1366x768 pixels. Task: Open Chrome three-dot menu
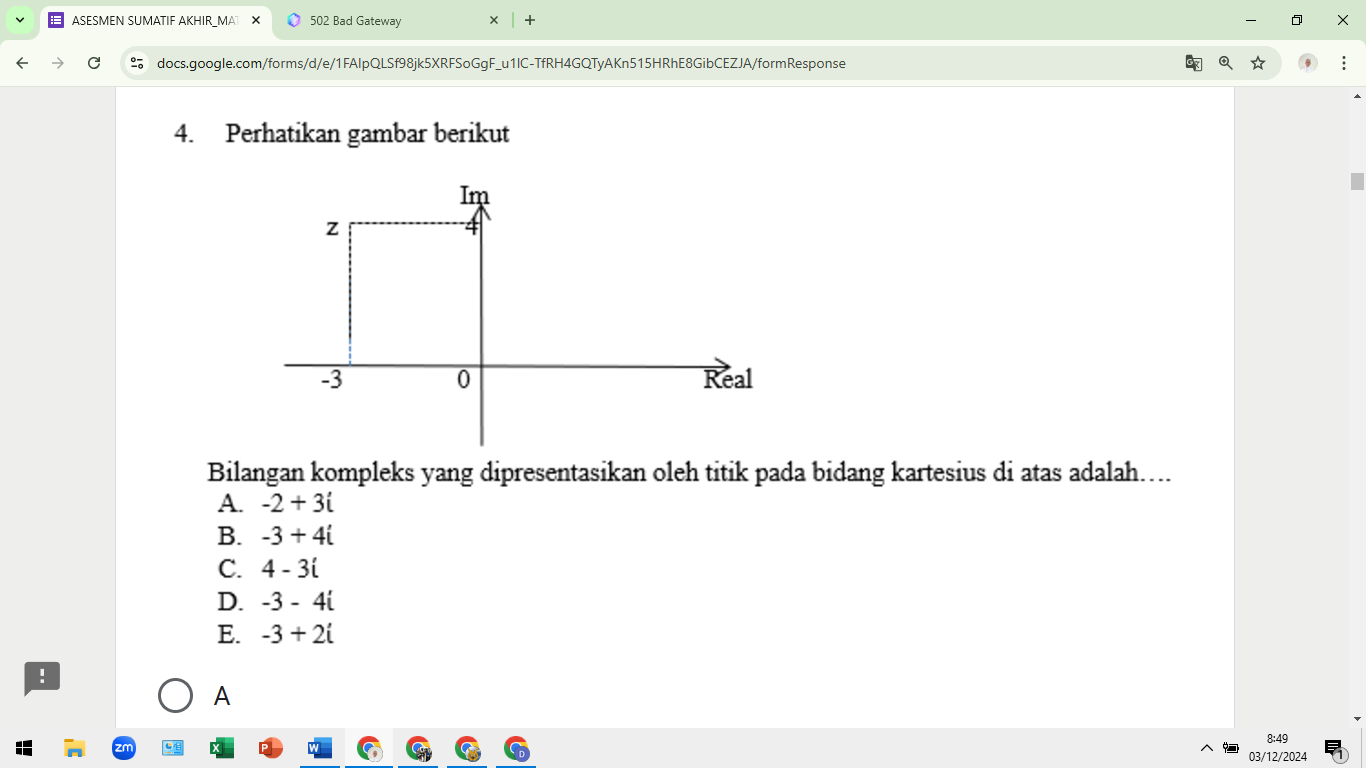point(1344,63)
